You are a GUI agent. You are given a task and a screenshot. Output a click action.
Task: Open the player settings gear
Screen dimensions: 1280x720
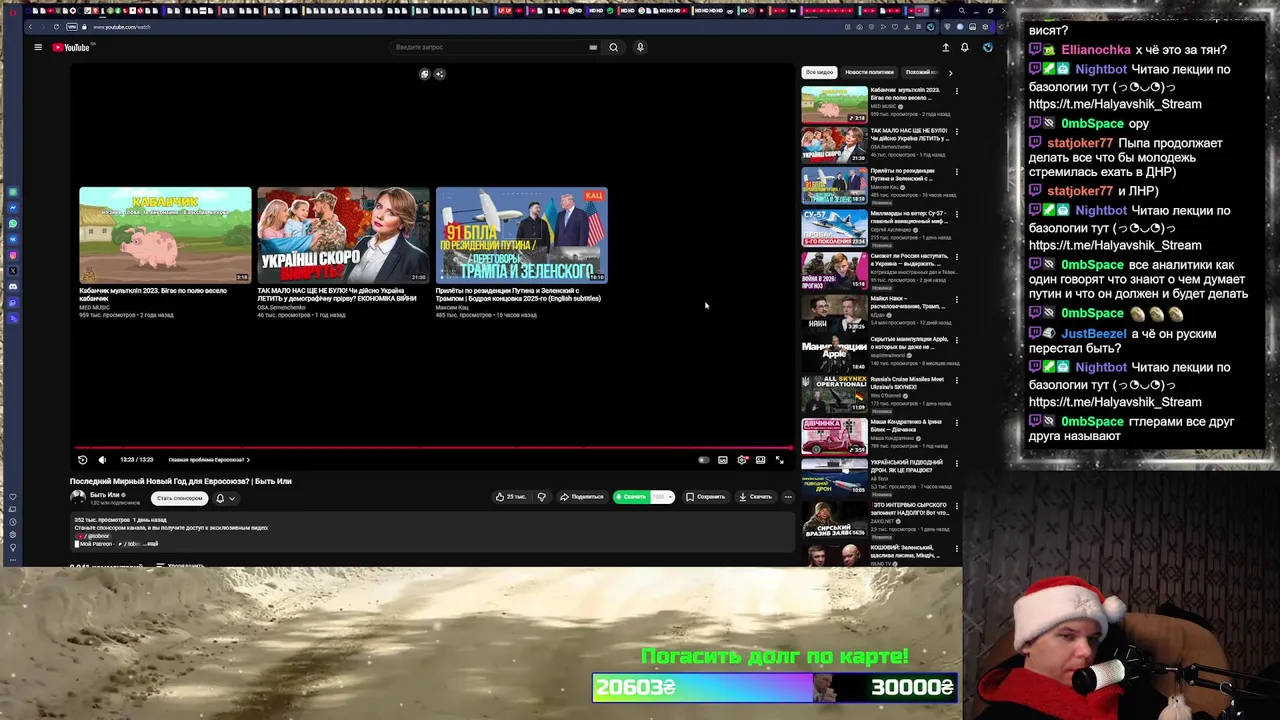(742, 460)
